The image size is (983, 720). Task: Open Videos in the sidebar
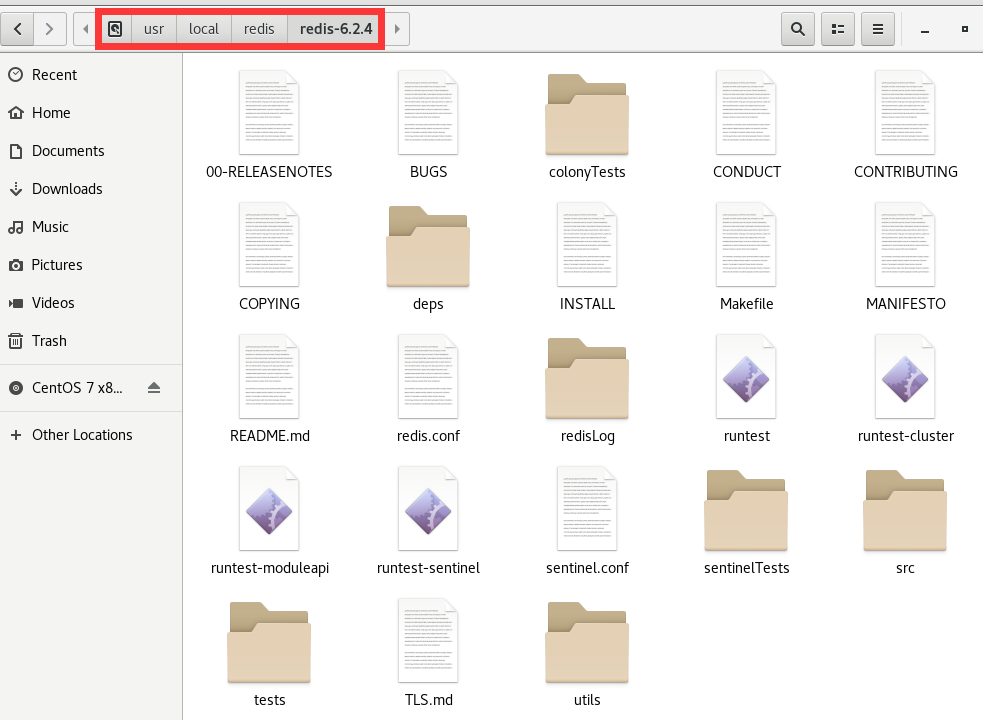[91, 303]
